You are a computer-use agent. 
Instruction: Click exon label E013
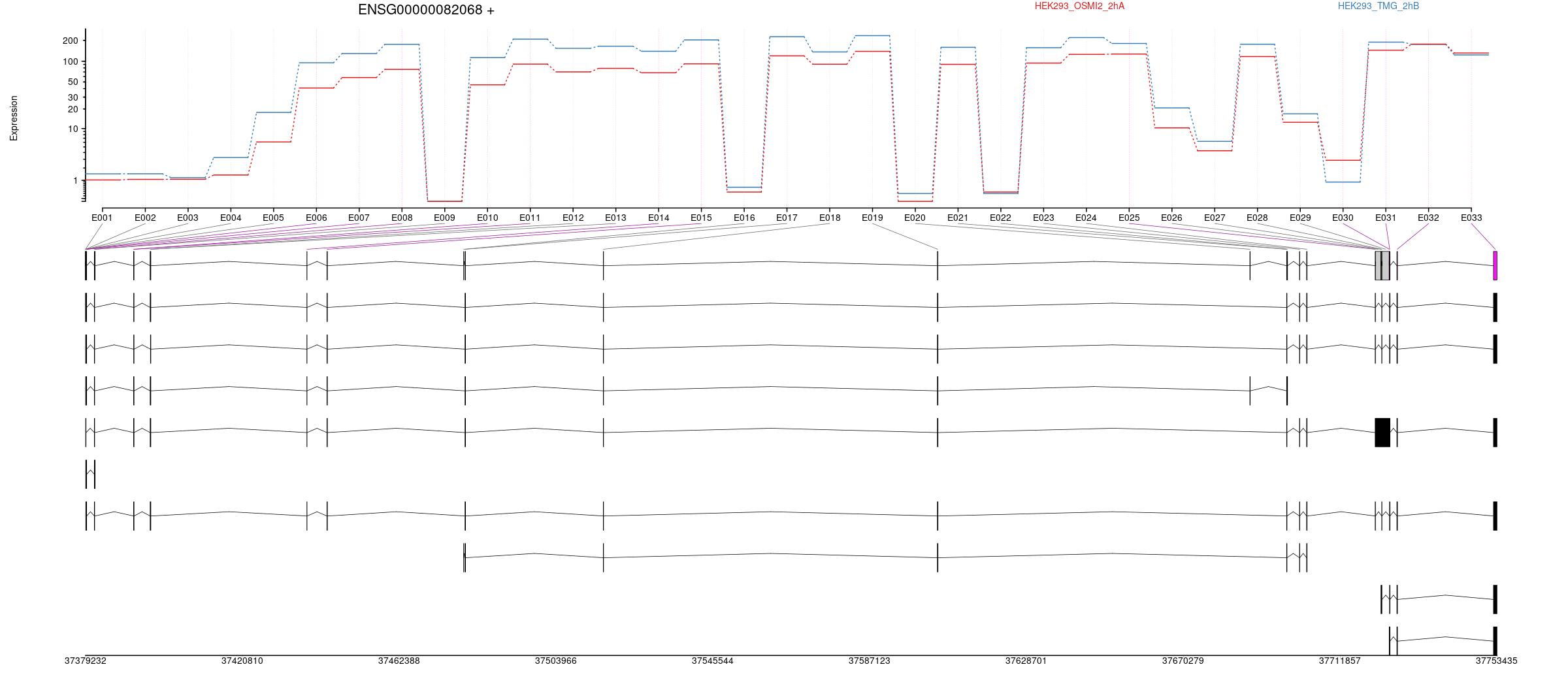615,218
